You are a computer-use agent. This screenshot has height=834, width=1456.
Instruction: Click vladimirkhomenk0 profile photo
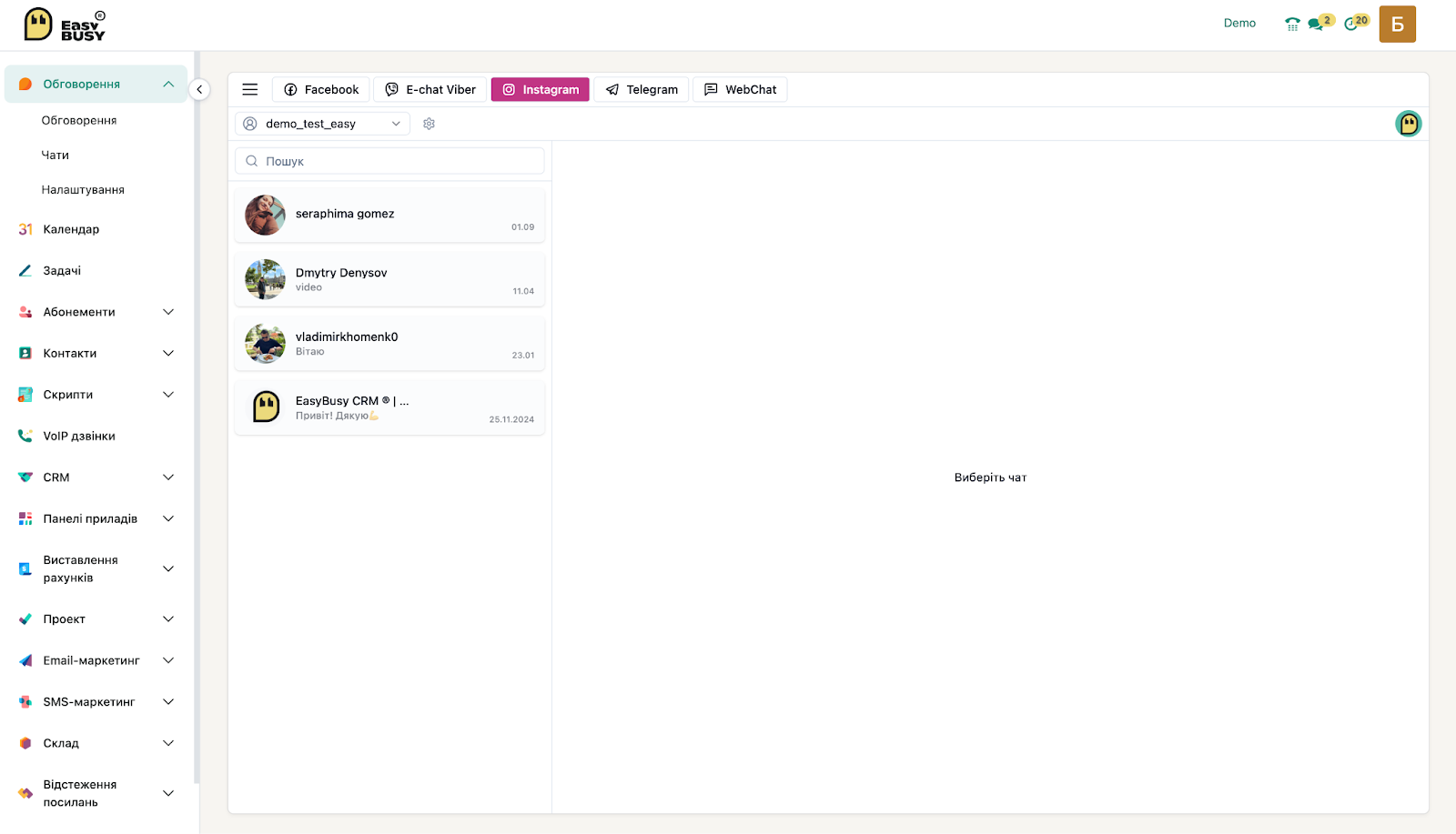(265, 344)
